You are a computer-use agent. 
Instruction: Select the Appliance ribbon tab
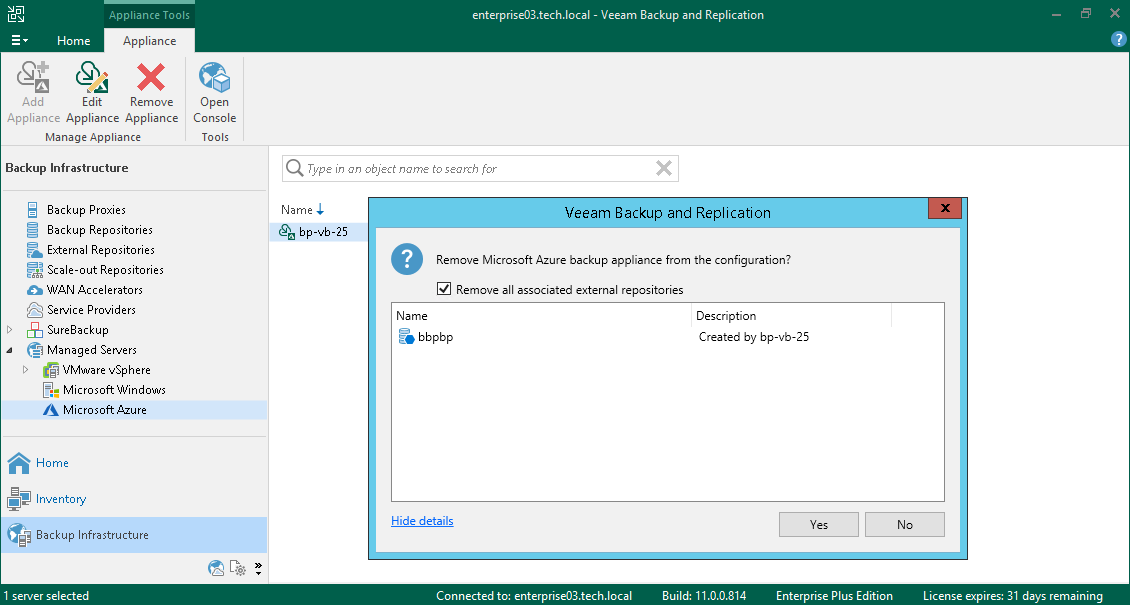(149, 41)
